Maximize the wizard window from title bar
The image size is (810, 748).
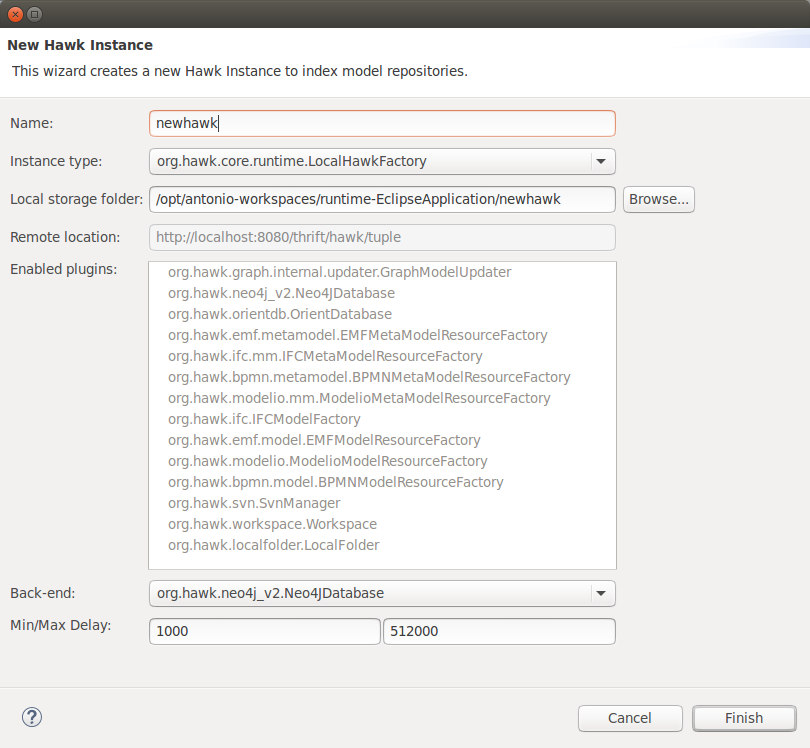coord(35,14)
